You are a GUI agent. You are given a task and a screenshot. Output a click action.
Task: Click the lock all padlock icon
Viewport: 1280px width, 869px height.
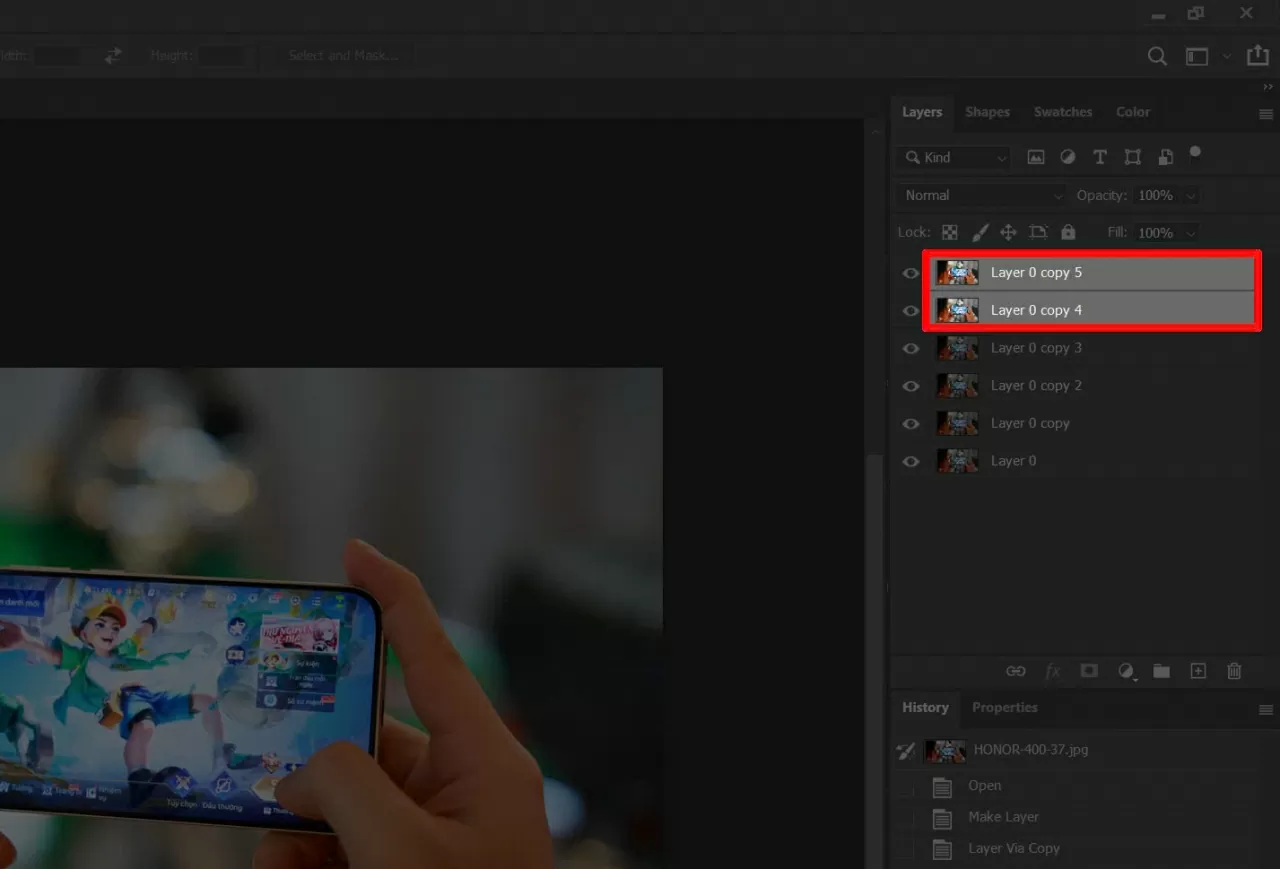[x=1068, y=232]
